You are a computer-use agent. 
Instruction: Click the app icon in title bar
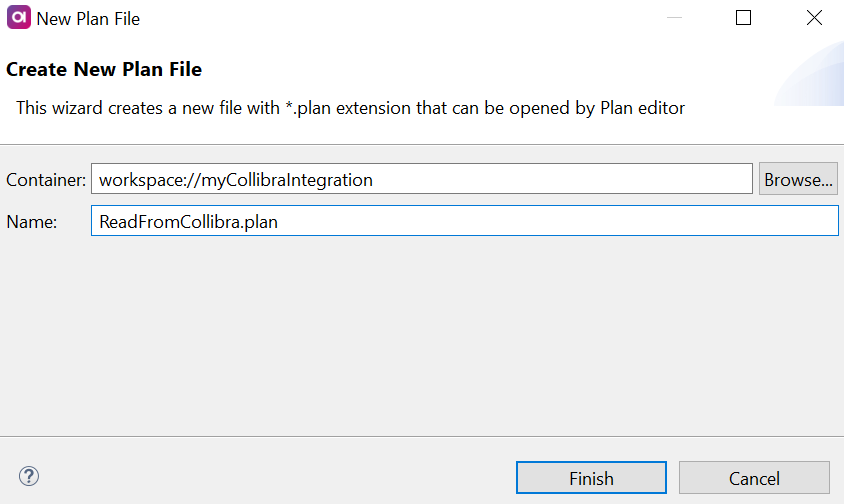[18, 18]
